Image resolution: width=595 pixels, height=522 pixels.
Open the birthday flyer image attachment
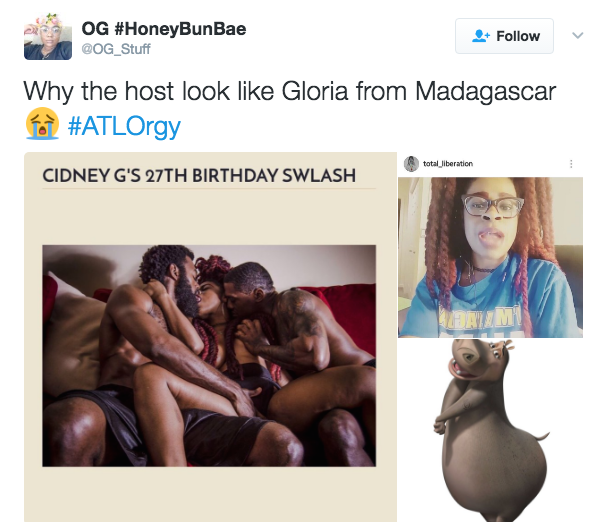click(210, 337)
